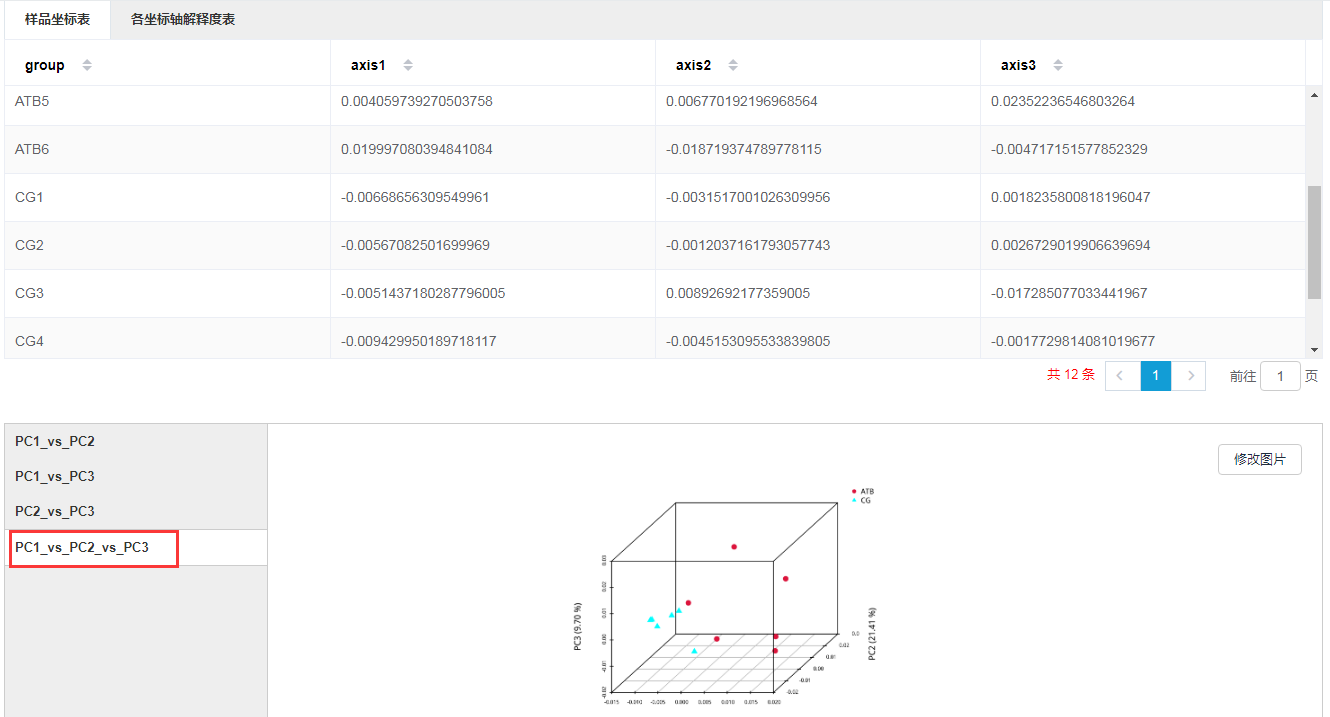Select page 1 in pagination
Screen dimensions: 1330x717
click(x=1155, y=376)
